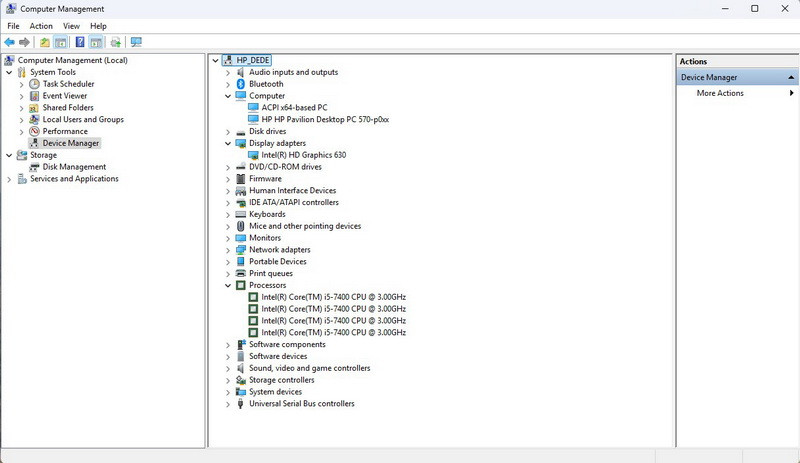Minimize the Computer Management window
Viewport: 800px width, 463px height.
click(725, 9)
